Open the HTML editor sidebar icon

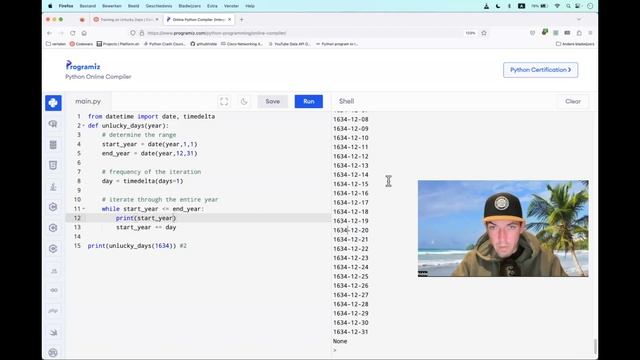pos(53,165)
